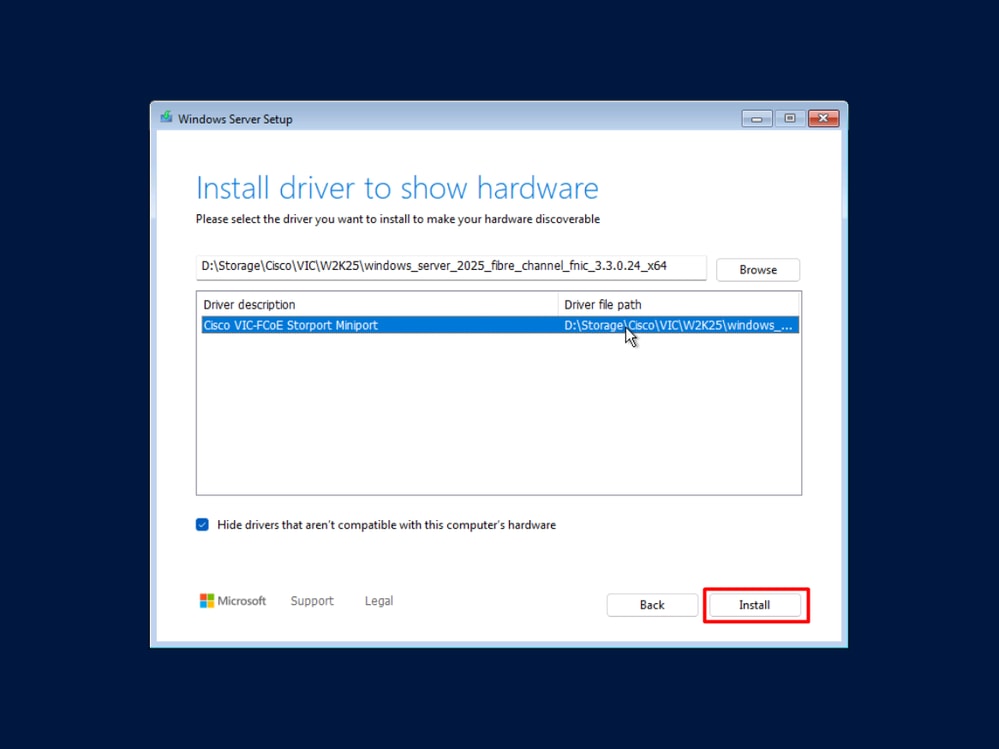Click the Microsoft four-square logo
This screenshot has width=999, height=749.
click(209, 600)
